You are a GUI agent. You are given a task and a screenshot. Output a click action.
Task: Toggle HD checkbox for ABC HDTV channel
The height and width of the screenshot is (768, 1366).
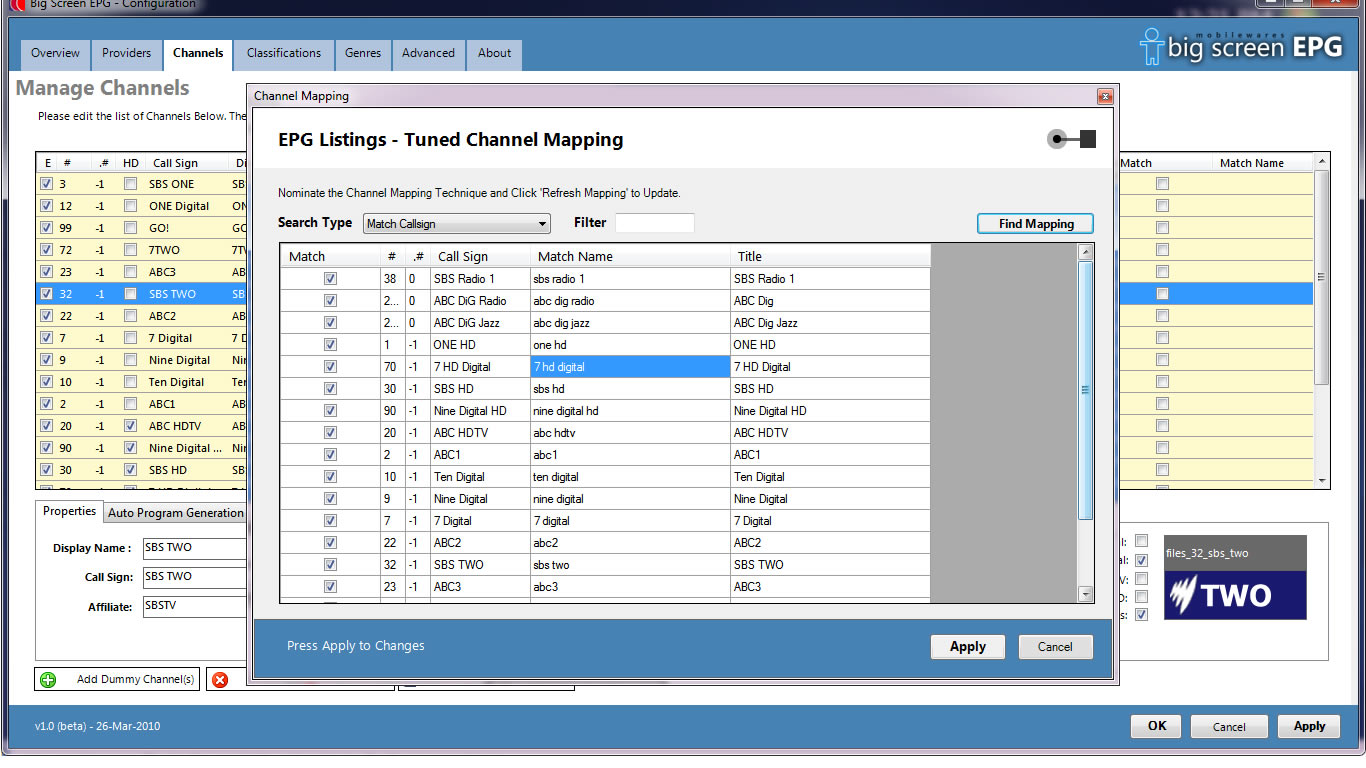coord(130,426)
